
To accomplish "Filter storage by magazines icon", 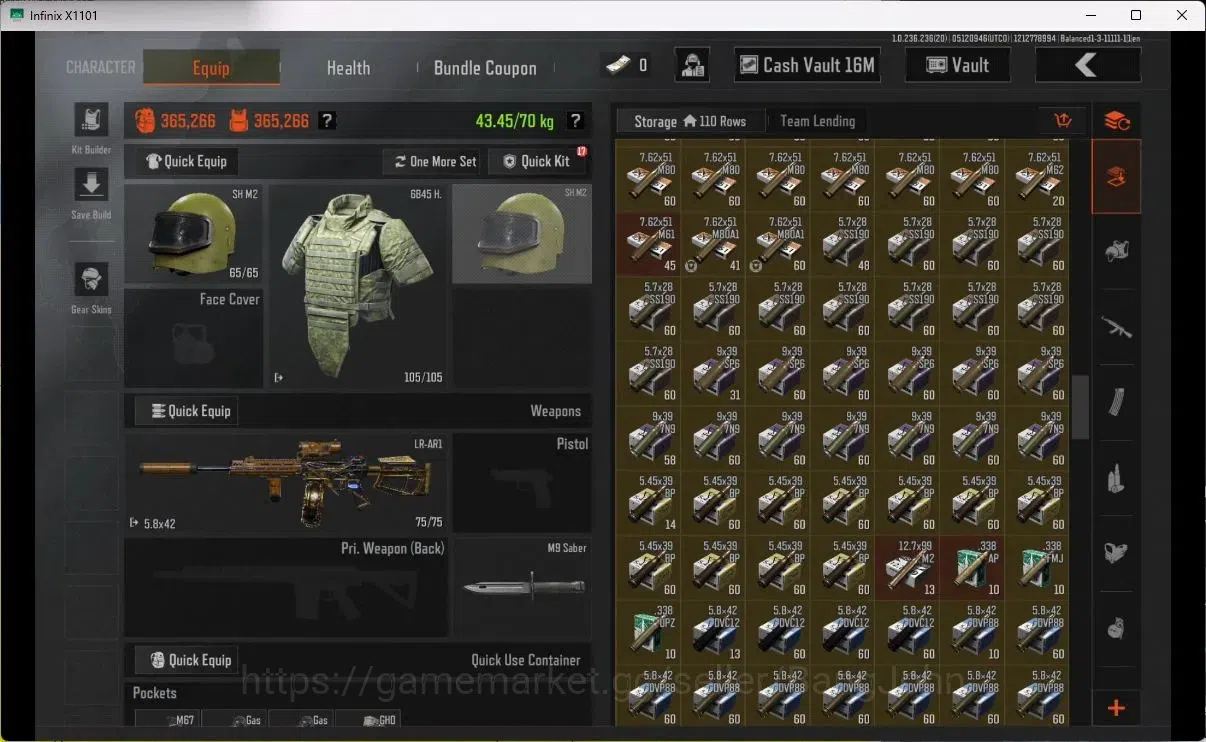I will (x=1117, y=402).
